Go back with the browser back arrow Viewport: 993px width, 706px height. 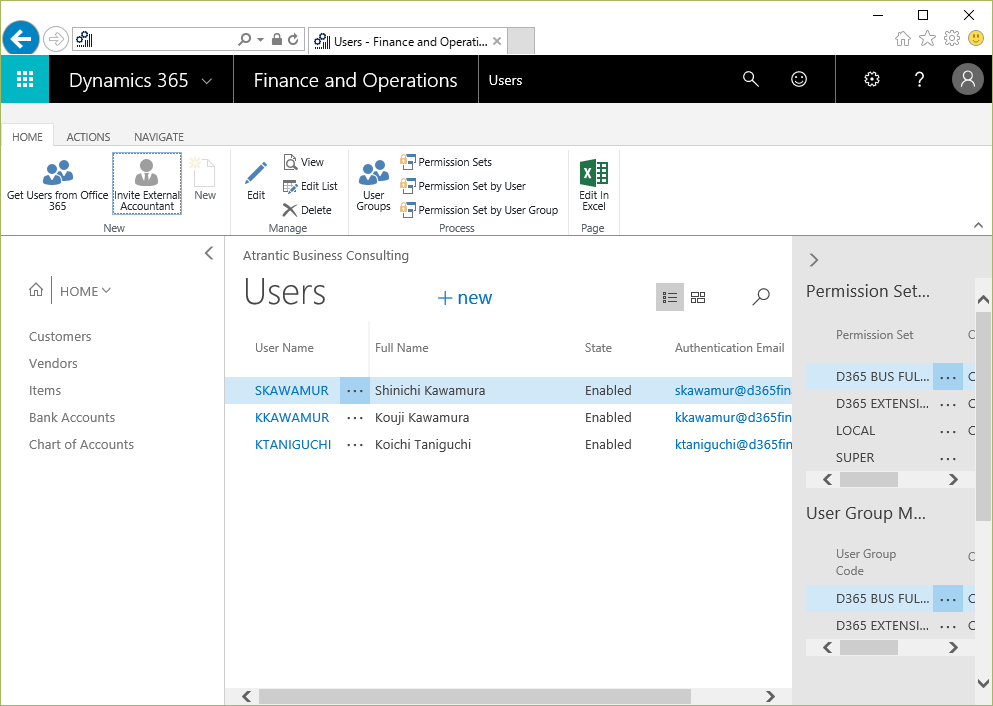[21, 39]
